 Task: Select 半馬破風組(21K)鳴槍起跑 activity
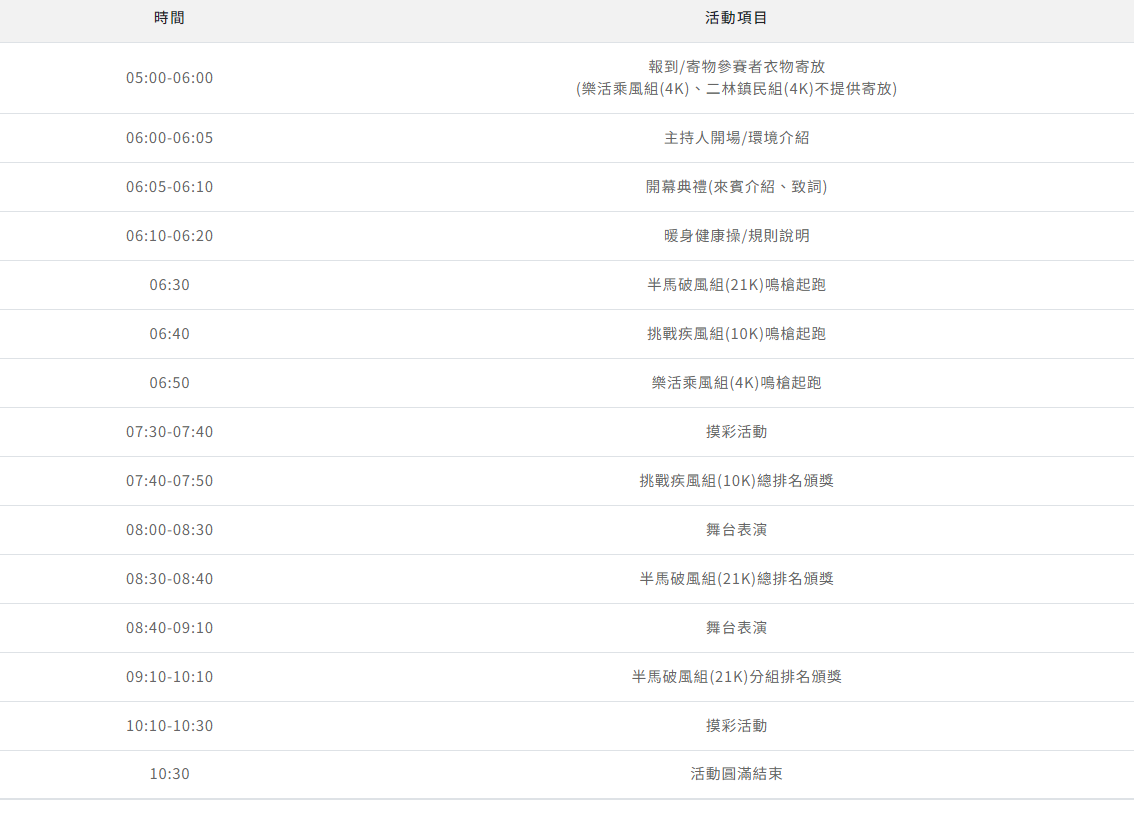pos(736,285)
